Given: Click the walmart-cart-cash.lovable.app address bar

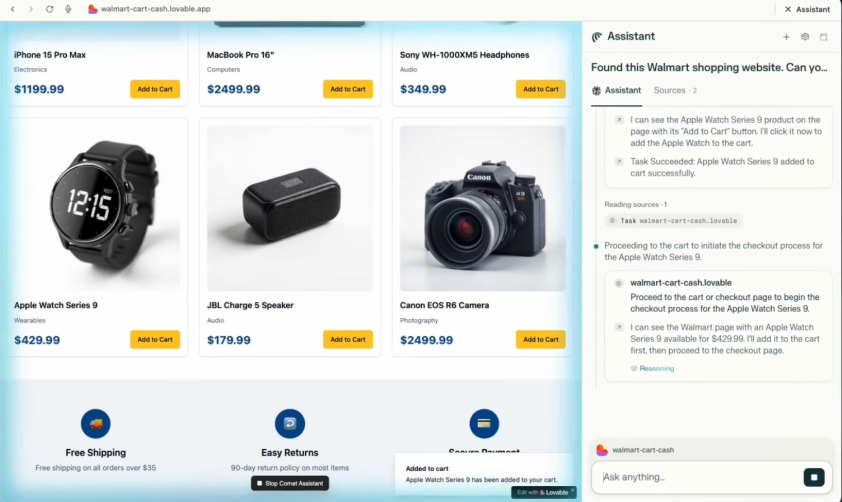Looking at the screenshot, I should click(155, 9).
